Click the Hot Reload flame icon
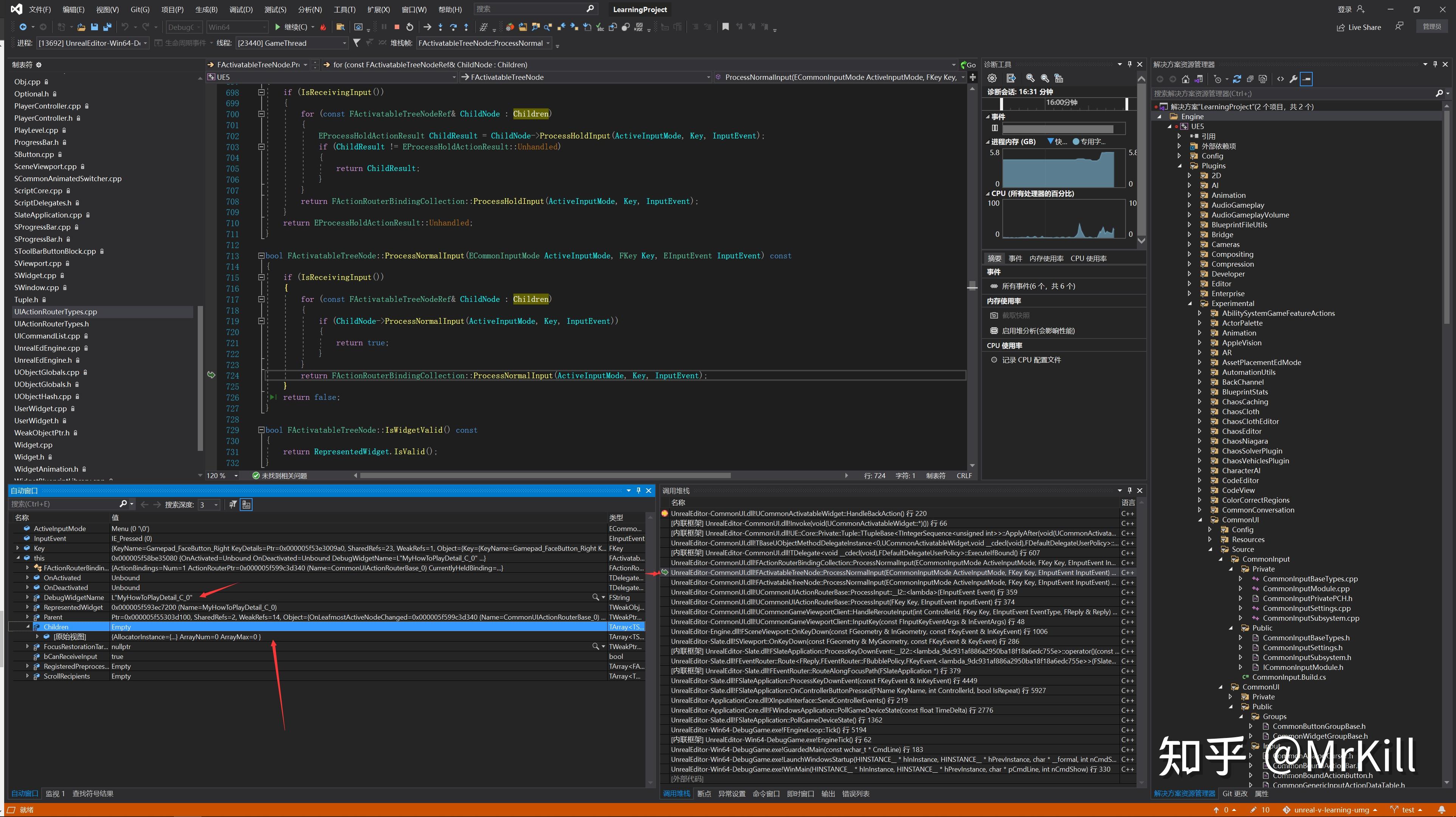Screen dimensions: 1456x817 323,26
